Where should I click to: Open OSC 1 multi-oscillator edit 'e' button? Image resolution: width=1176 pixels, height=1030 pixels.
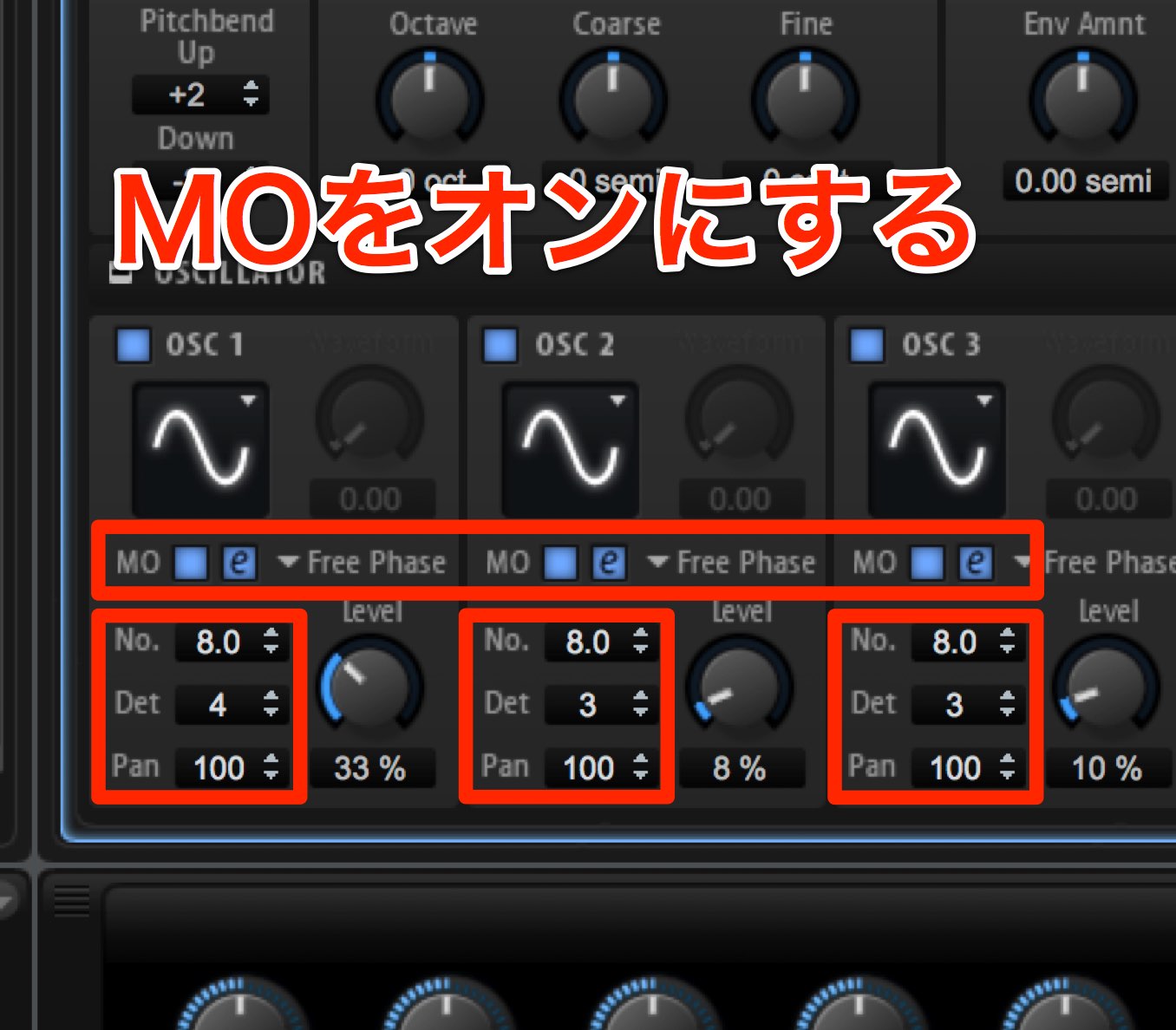click(x=239, y=563)
